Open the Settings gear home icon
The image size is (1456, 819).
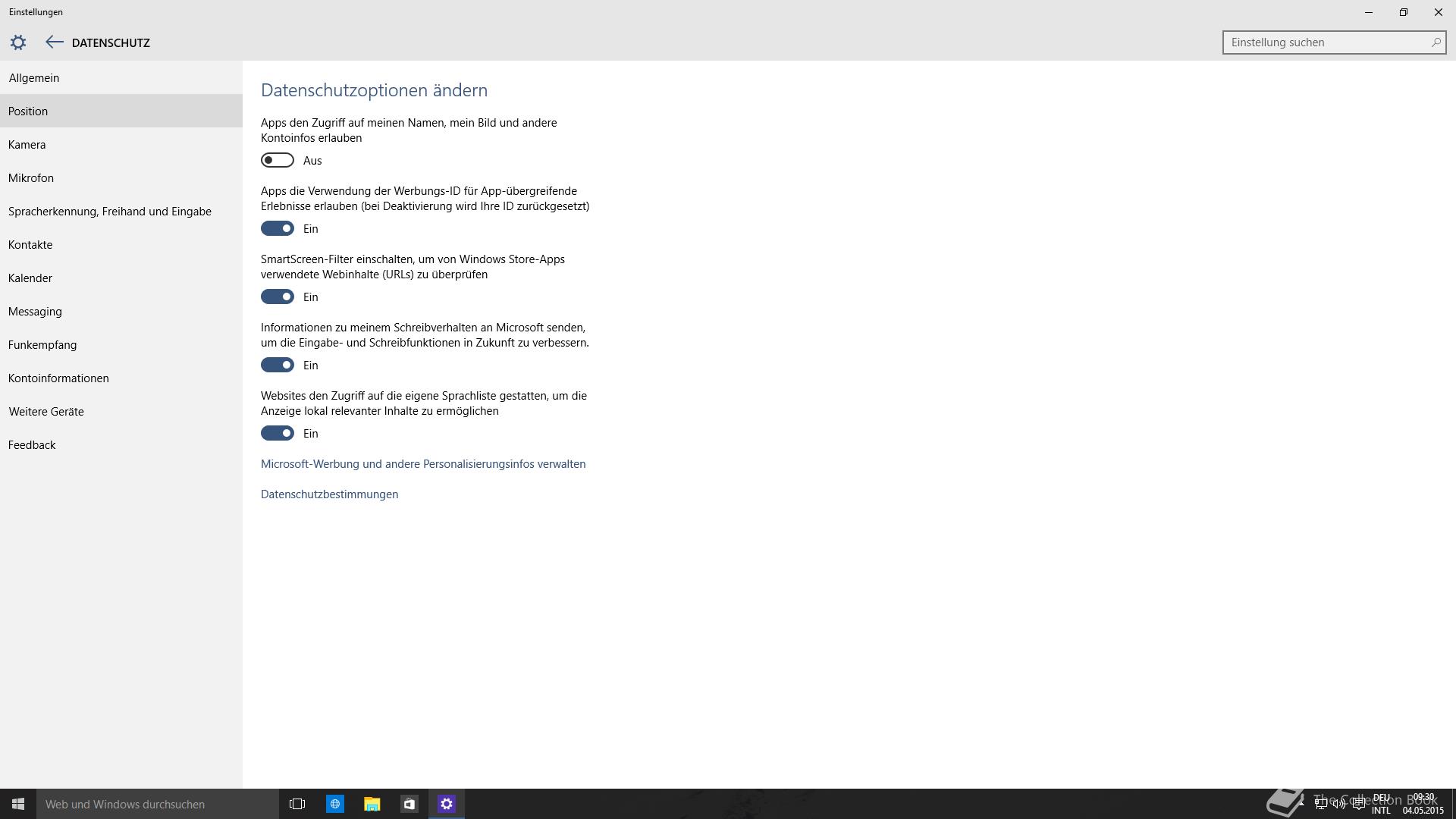point(18,42)
